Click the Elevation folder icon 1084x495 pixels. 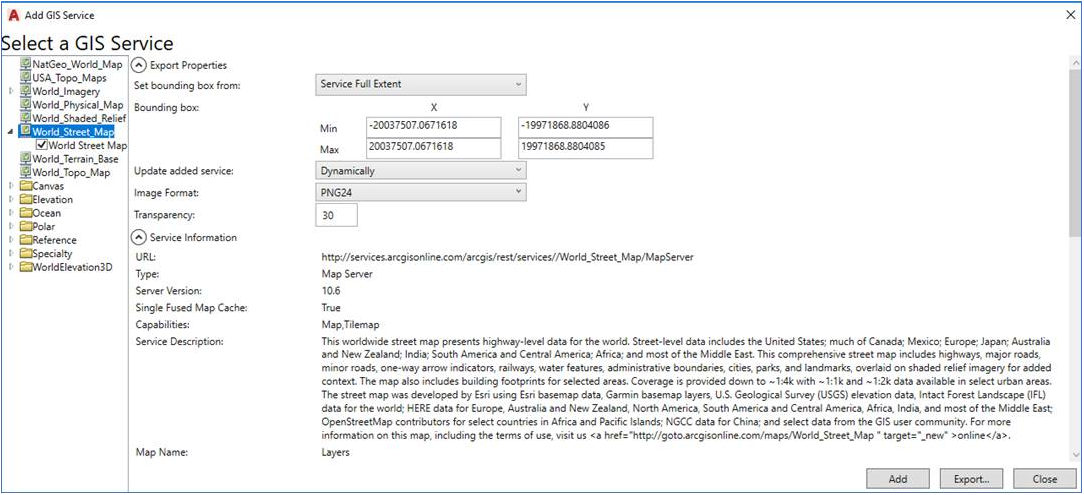coord(26,200)
